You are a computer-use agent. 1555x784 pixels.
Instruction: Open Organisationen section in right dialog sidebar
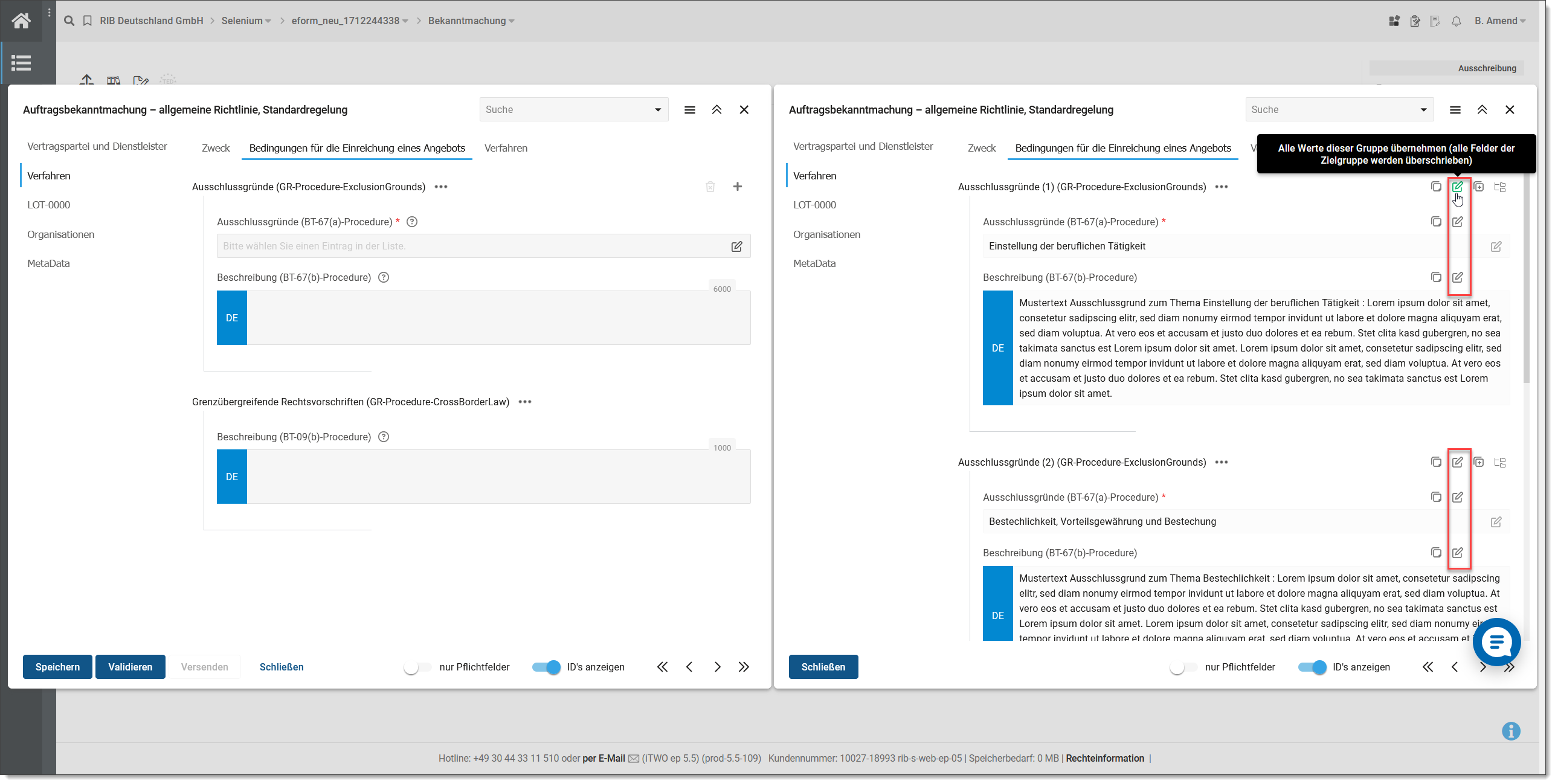click(826, 234)
